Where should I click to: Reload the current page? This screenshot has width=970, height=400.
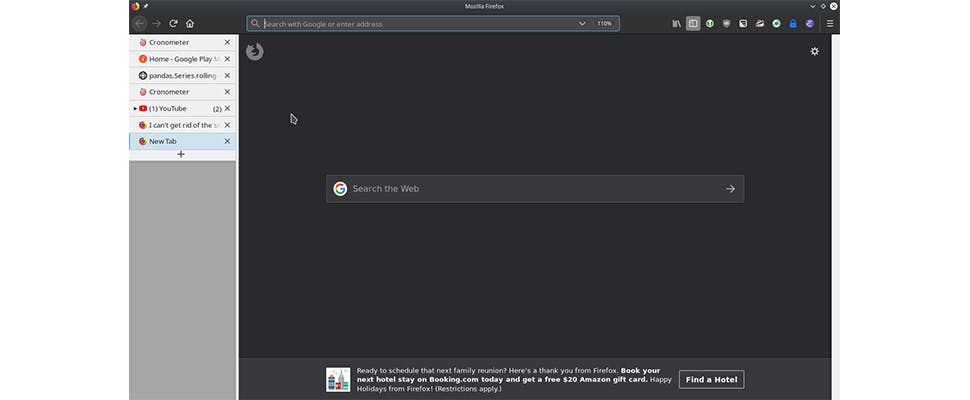[x=173, y=23]
